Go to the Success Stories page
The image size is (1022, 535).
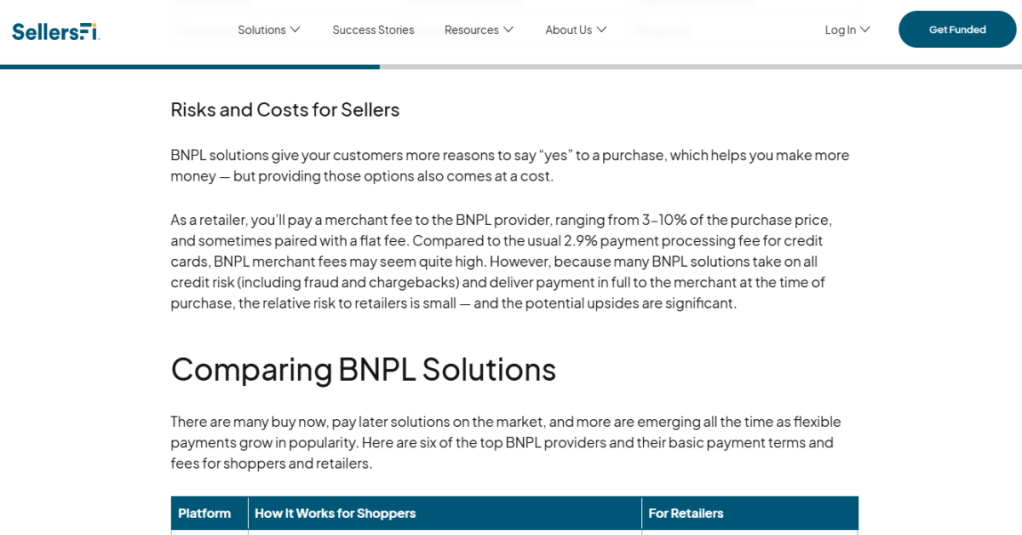[373, 30]
